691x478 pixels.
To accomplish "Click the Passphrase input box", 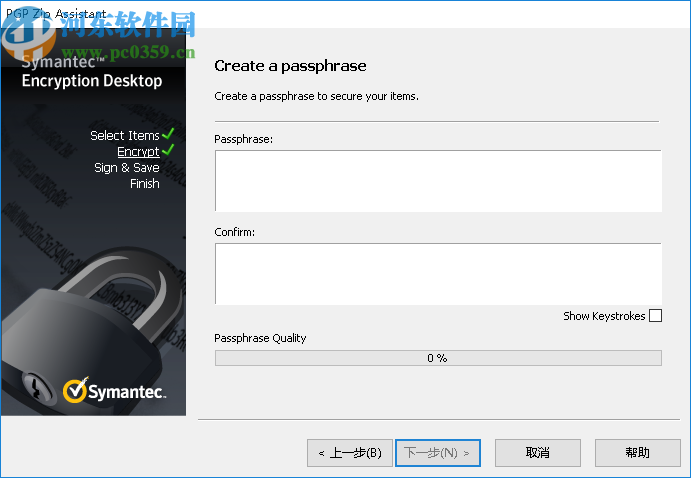I will [438, 181].
